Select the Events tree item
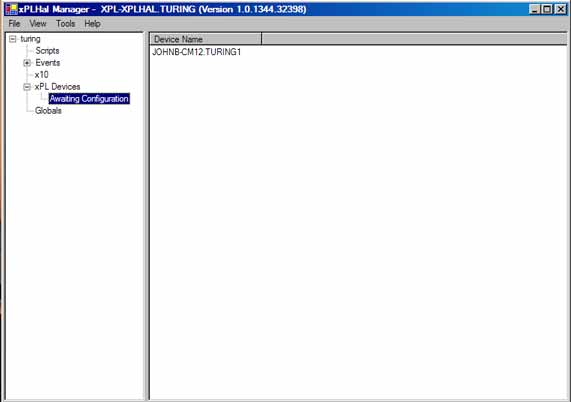 pos(48,63)
